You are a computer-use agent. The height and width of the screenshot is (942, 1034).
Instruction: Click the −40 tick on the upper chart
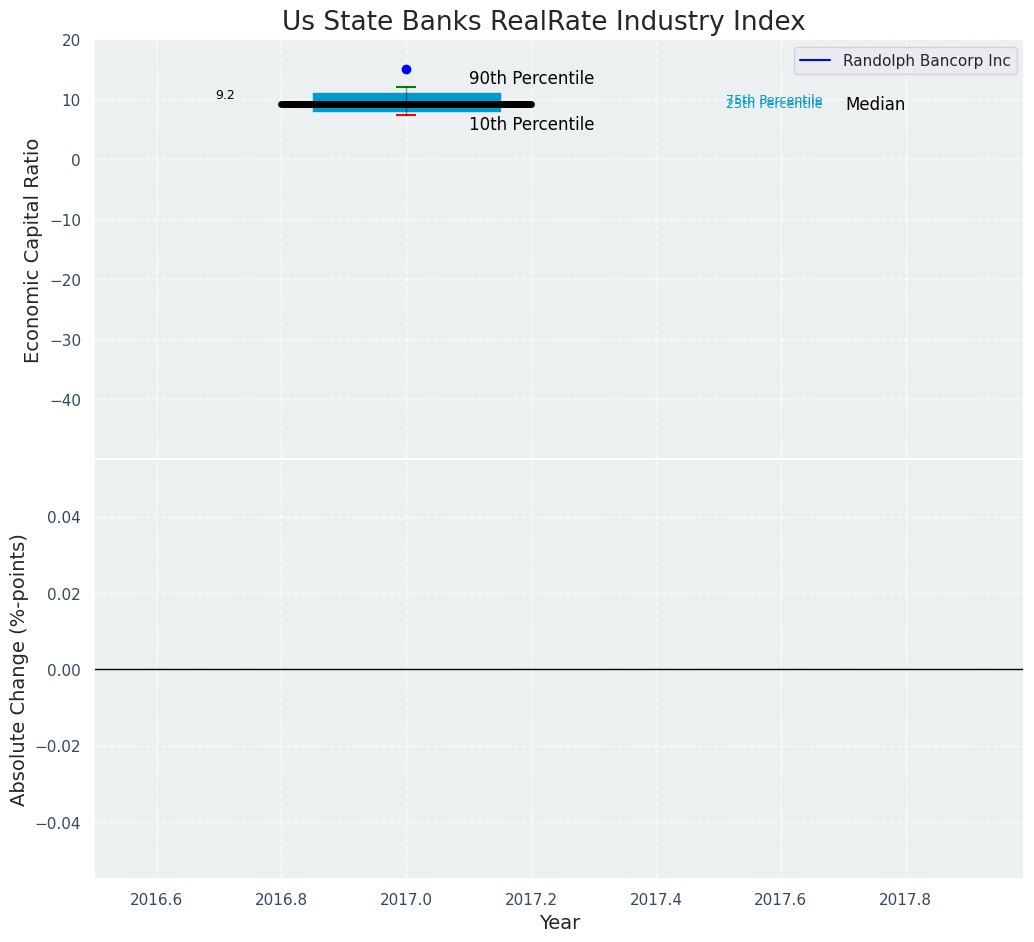(x=66, y=400)
